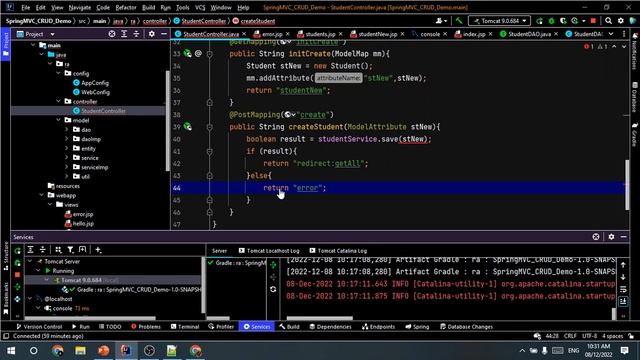Open File Explorer from taskbar
Image resolution: width=640 pixels, height=360 pixels.
pyautogui.click(x=80, y=351)
